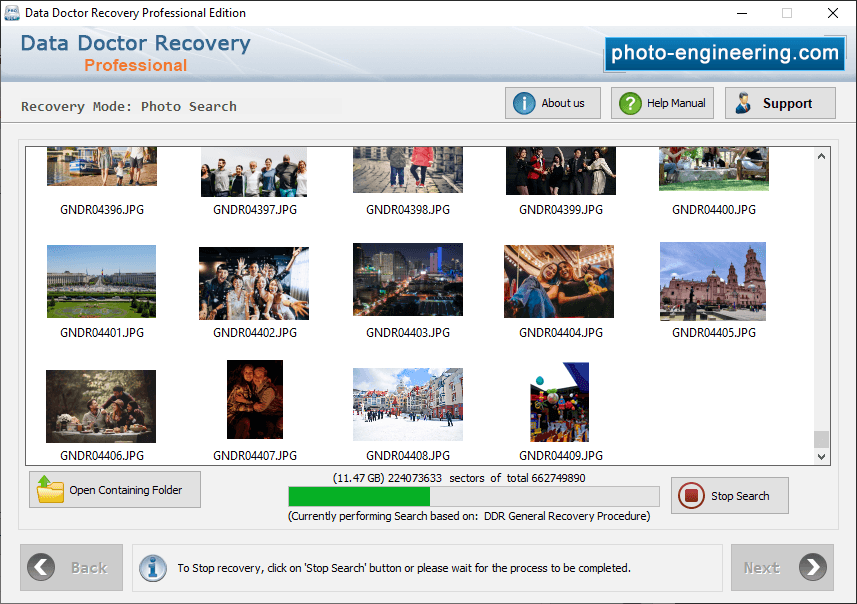This screenshot has height=604, width=857.
Task: Select thumbnail GNDR04396.JPG beach family photo
Action: (102, 167)
